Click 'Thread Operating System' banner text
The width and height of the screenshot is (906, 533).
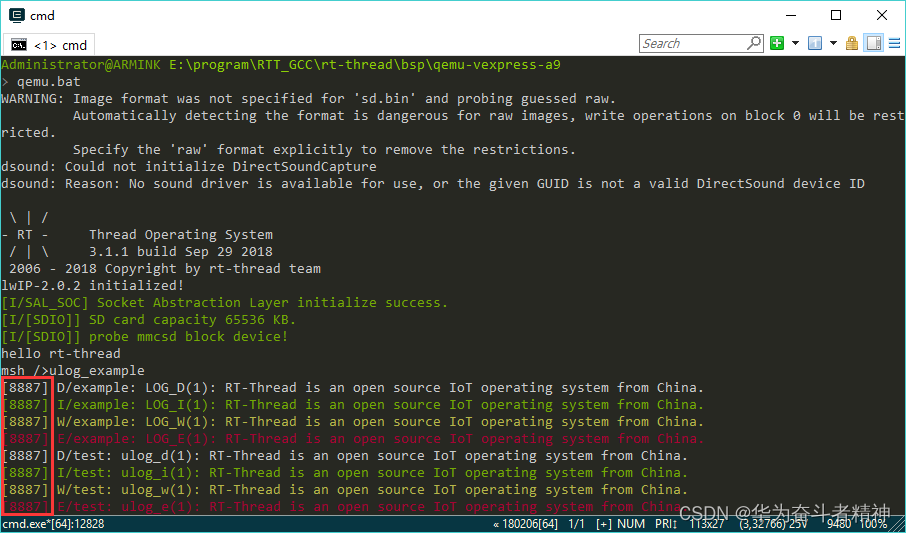180,235
